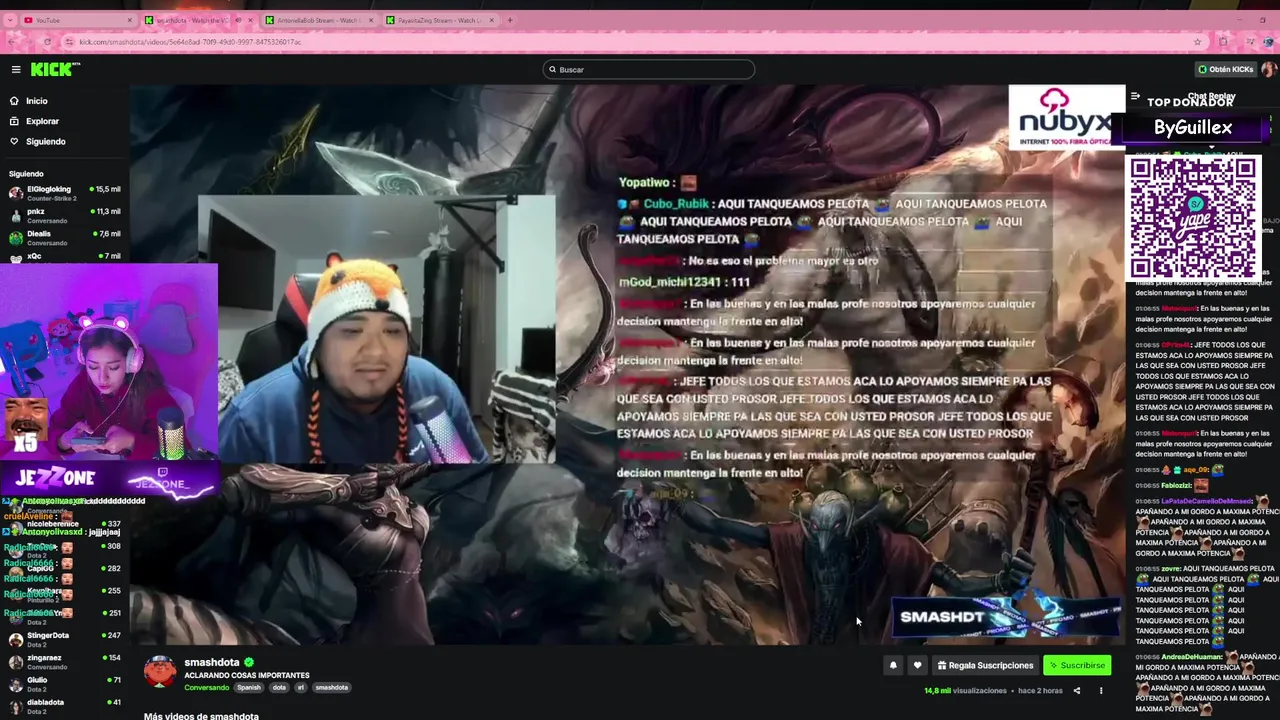Open diabladota channel in sidebar

(x=64, y=705)
